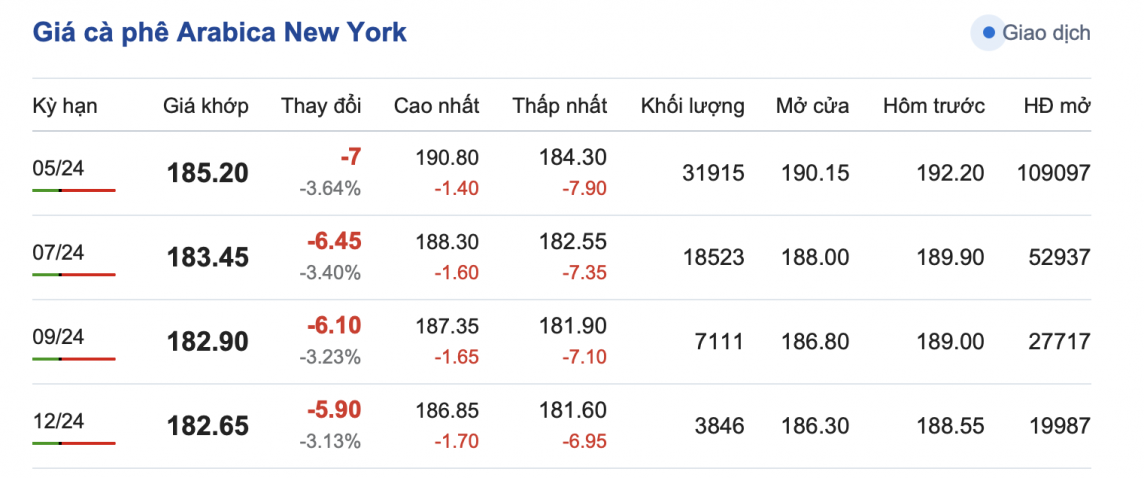Click the Cao nhất column header
Image resolution: width=1144 pixels, height=478 pixels.
(x=436, y=105)
